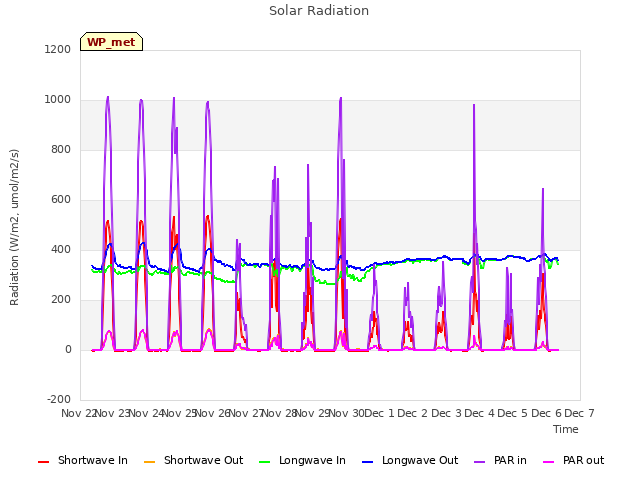This screenshot has height=480, width=640.
Task: Click the 800 y-axis tick label
Action: pyautogui.click(x=61, y=149)
